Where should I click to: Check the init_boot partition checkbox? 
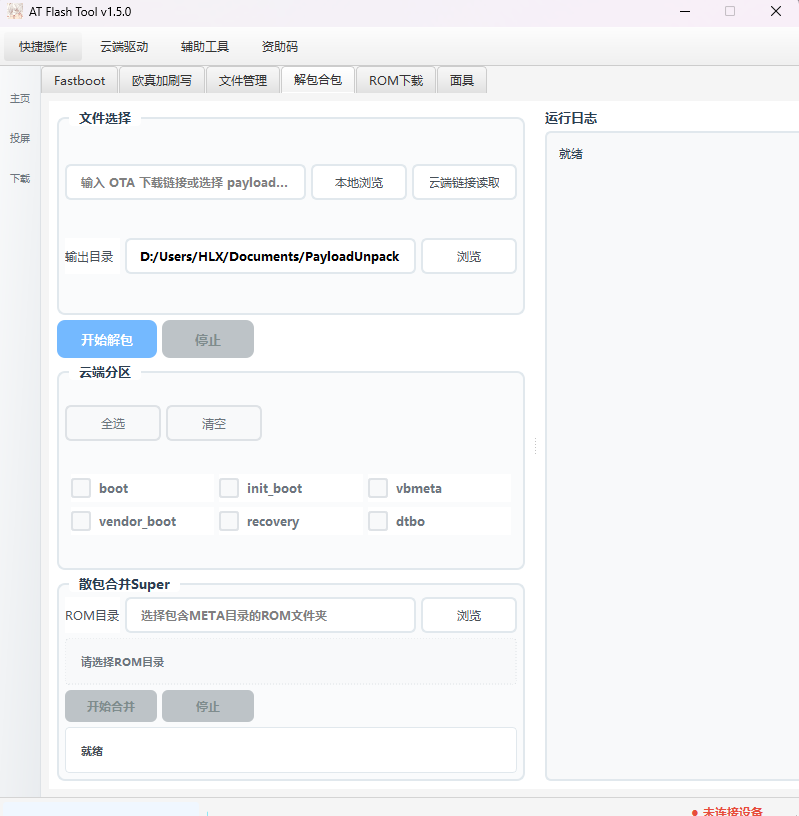pos(229,488)
